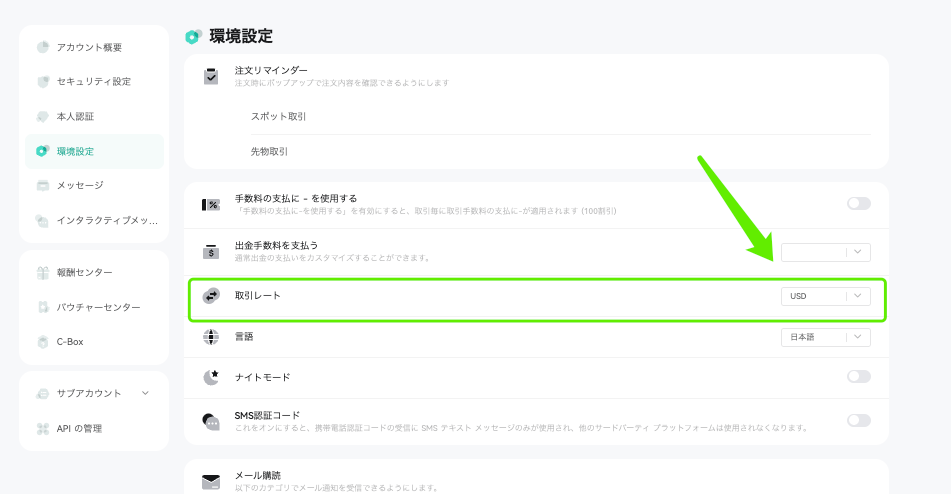Screen dimensions: 951x494
Task: Open the 言語 日本語 dropdown
Action: 825,337
